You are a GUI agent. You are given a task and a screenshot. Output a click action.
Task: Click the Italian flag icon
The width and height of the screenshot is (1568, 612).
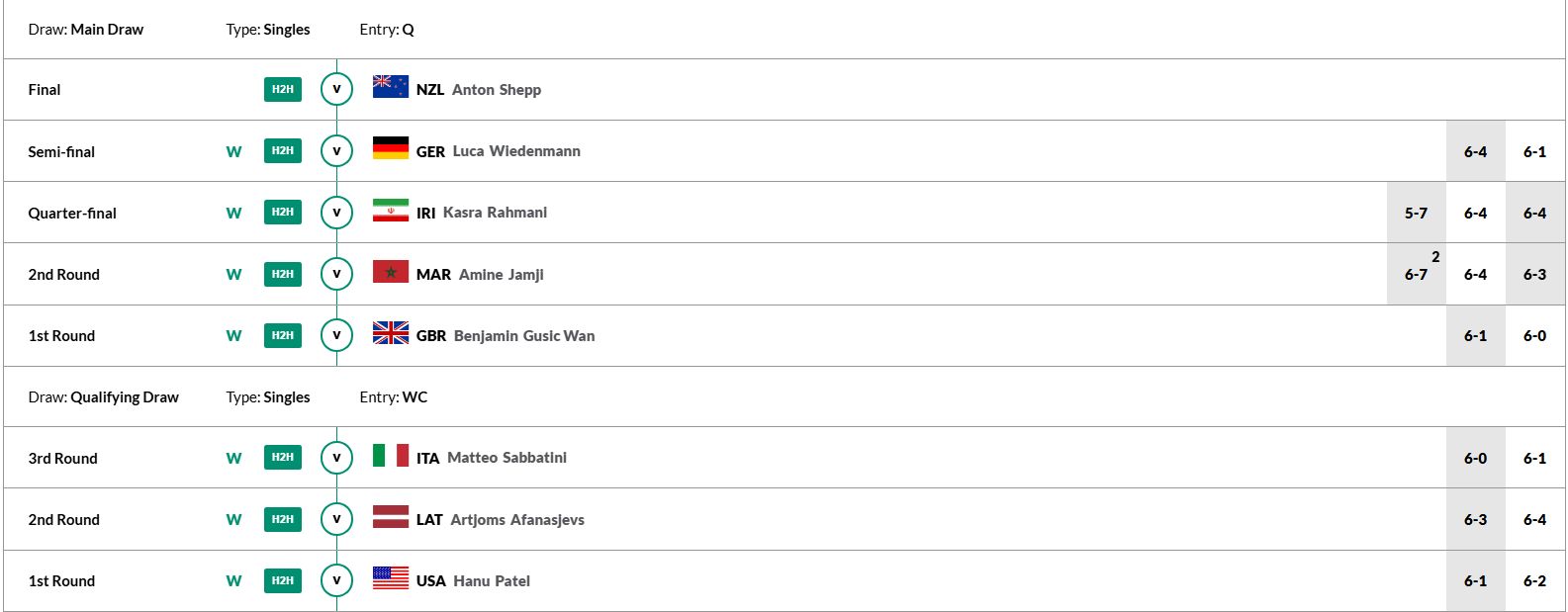tap(391, 456)
